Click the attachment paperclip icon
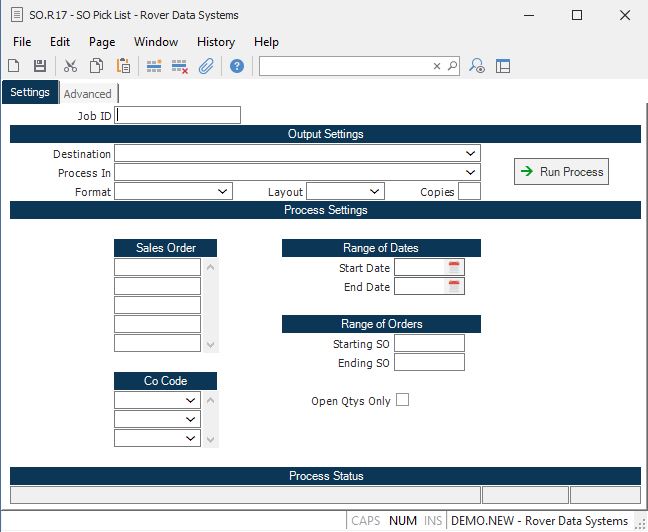648x532 pixels. pos(206,66)
